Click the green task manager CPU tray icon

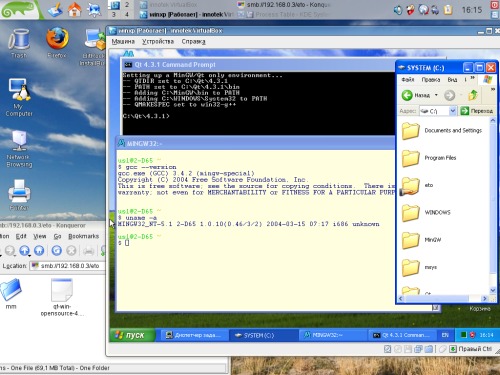[x=463, y=335]
